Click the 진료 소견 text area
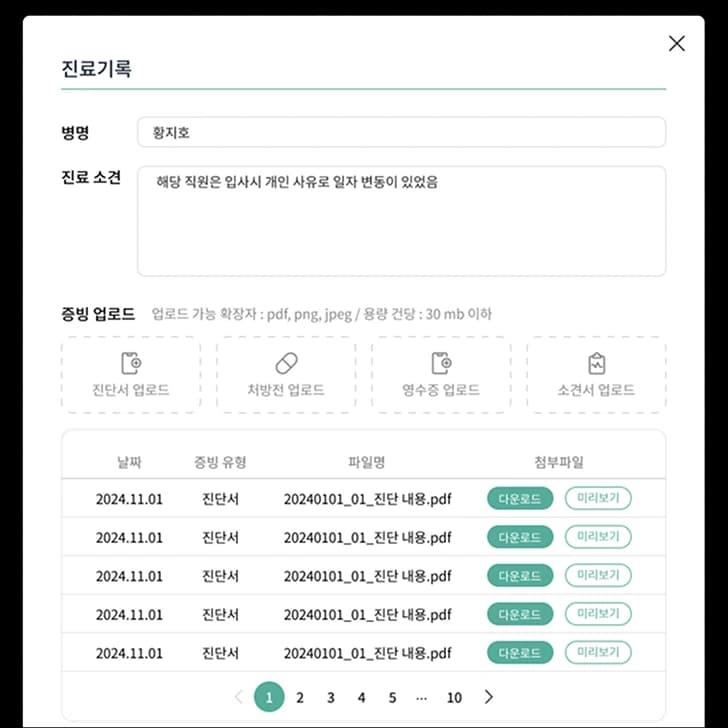728x728 pixels. pyautogui.click(x=402, y=221)
